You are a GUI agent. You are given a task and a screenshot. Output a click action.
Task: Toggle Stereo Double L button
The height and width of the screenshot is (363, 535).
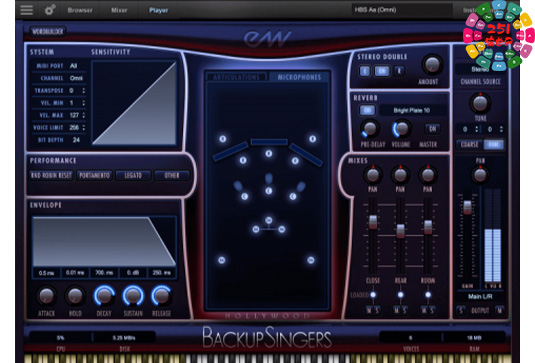364,71
